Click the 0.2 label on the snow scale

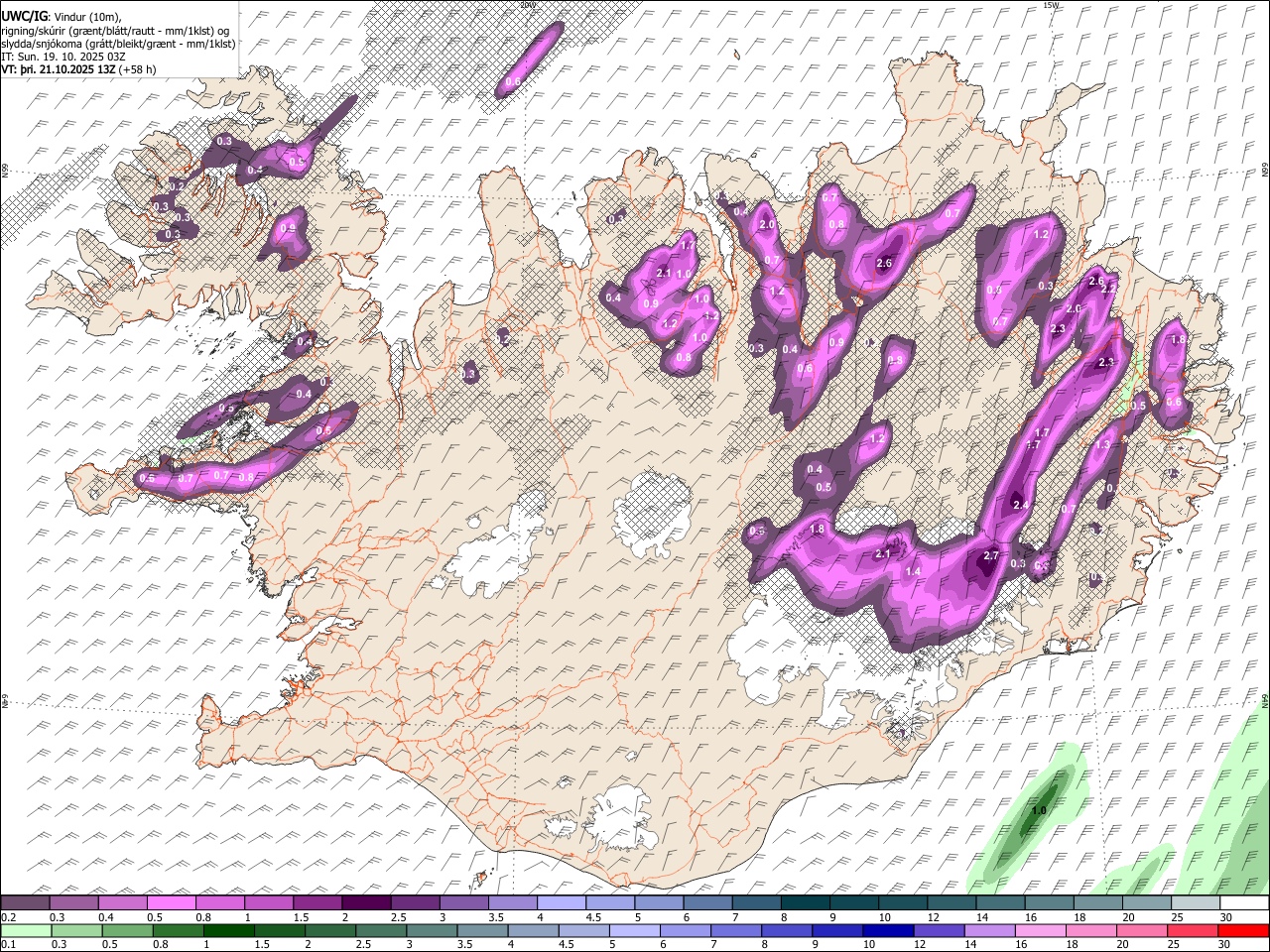[8, 917]
